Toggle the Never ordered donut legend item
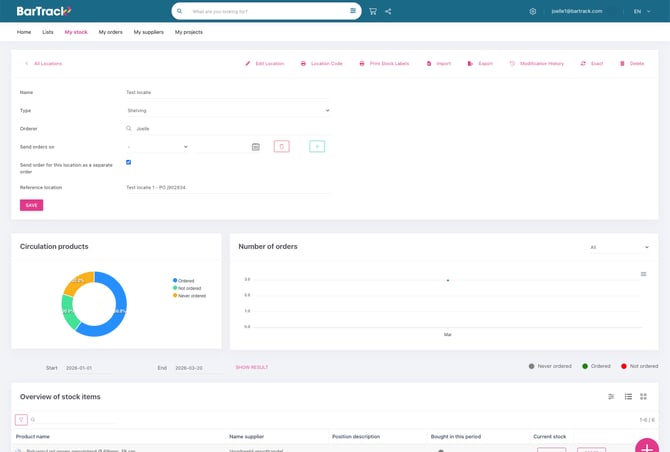 click(x=189, y=296)
